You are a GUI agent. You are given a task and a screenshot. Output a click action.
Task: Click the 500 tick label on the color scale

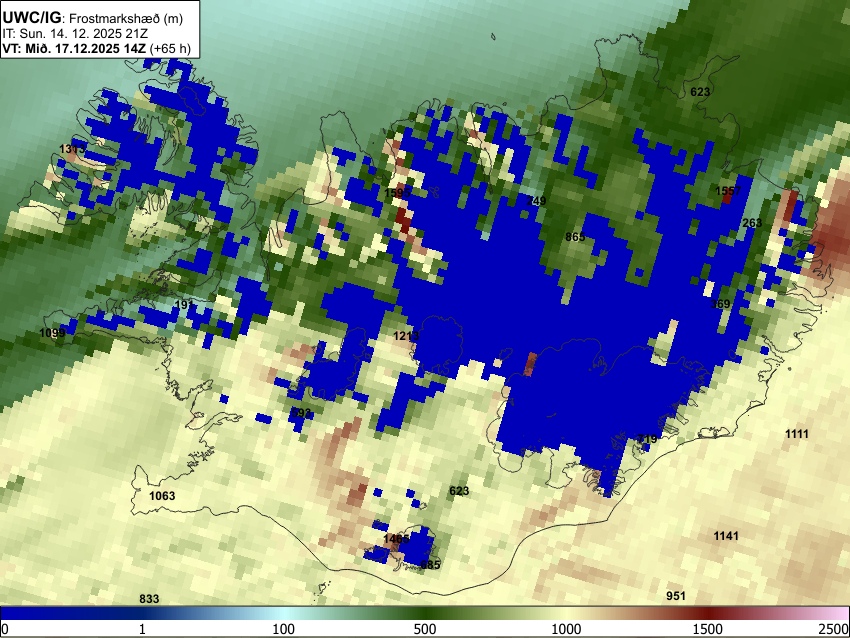point(425,629)
